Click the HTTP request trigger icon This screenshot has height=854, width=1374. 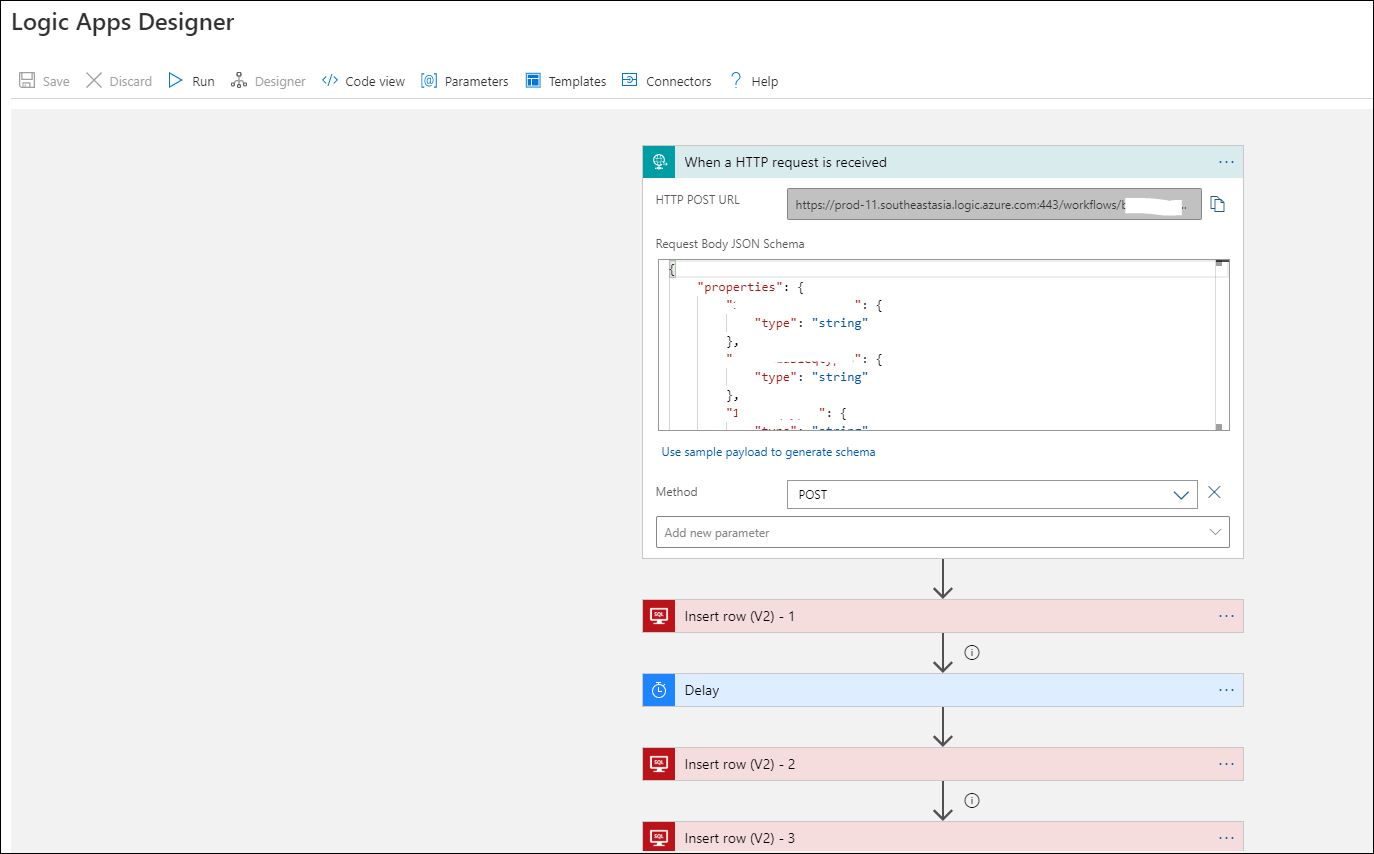pyautogui.click(x=659, y=162)
